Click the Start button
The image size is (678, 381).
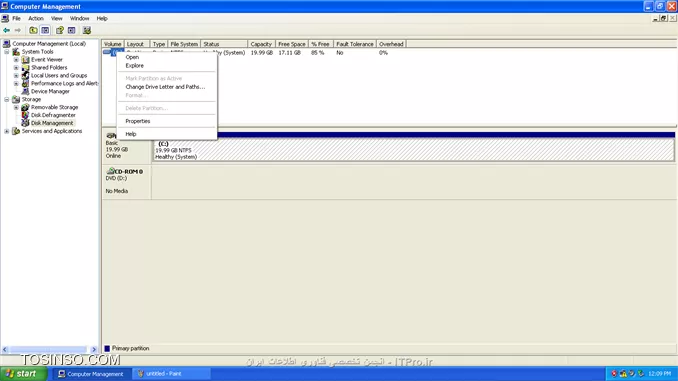click(x=23, y=374)
